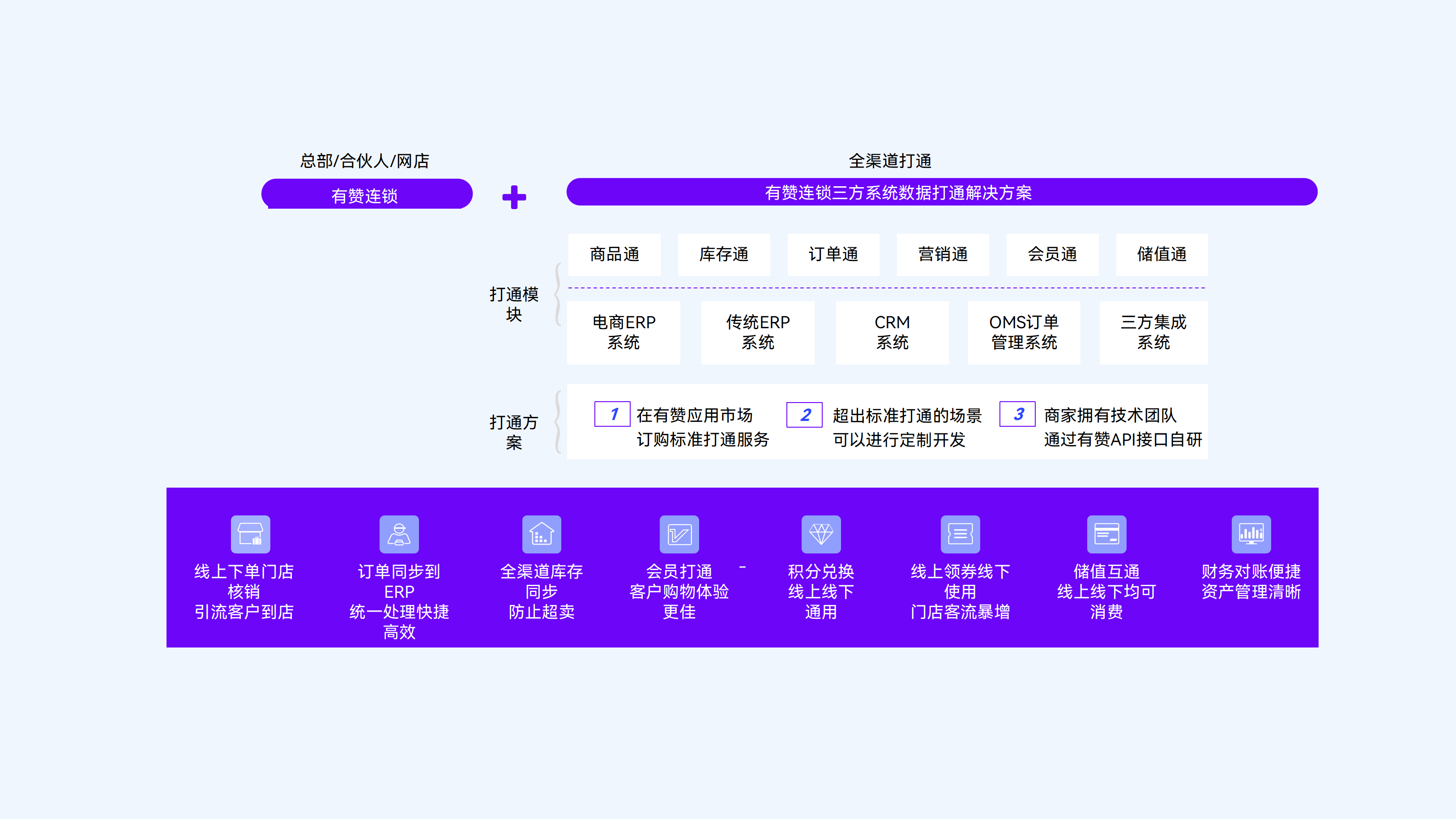1456x819 pixels.
Task: Click the number 2 step box
Action: (805, 415)
